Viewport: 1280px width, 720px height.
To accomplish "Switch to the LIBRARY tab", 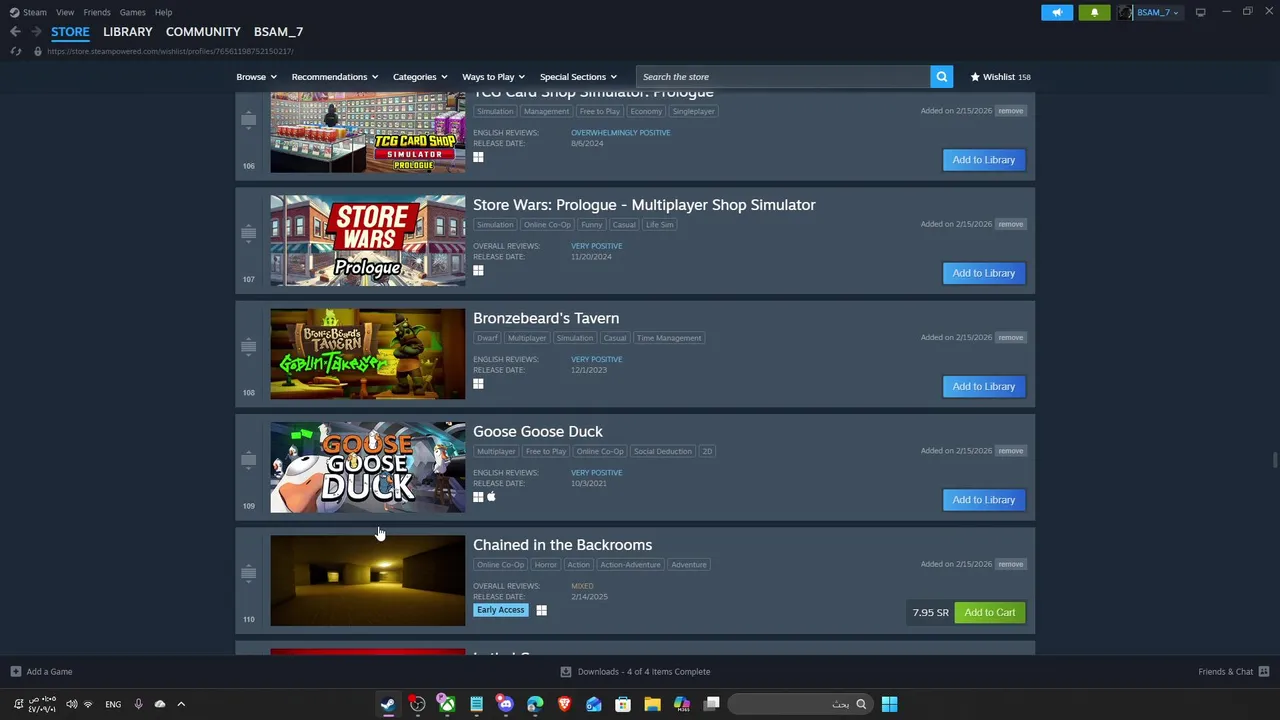I will (x=128, y=32).
